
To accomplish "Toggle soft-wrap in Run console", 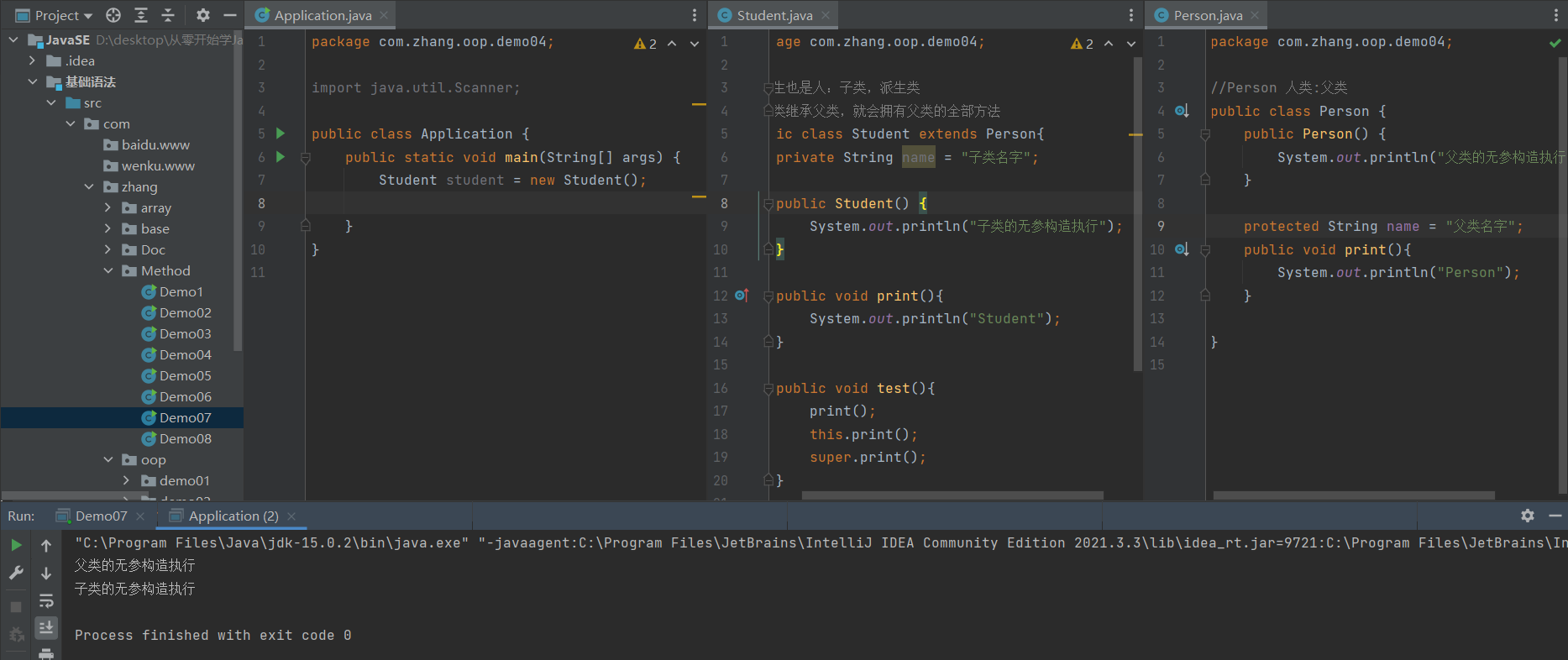I will 46,601.
